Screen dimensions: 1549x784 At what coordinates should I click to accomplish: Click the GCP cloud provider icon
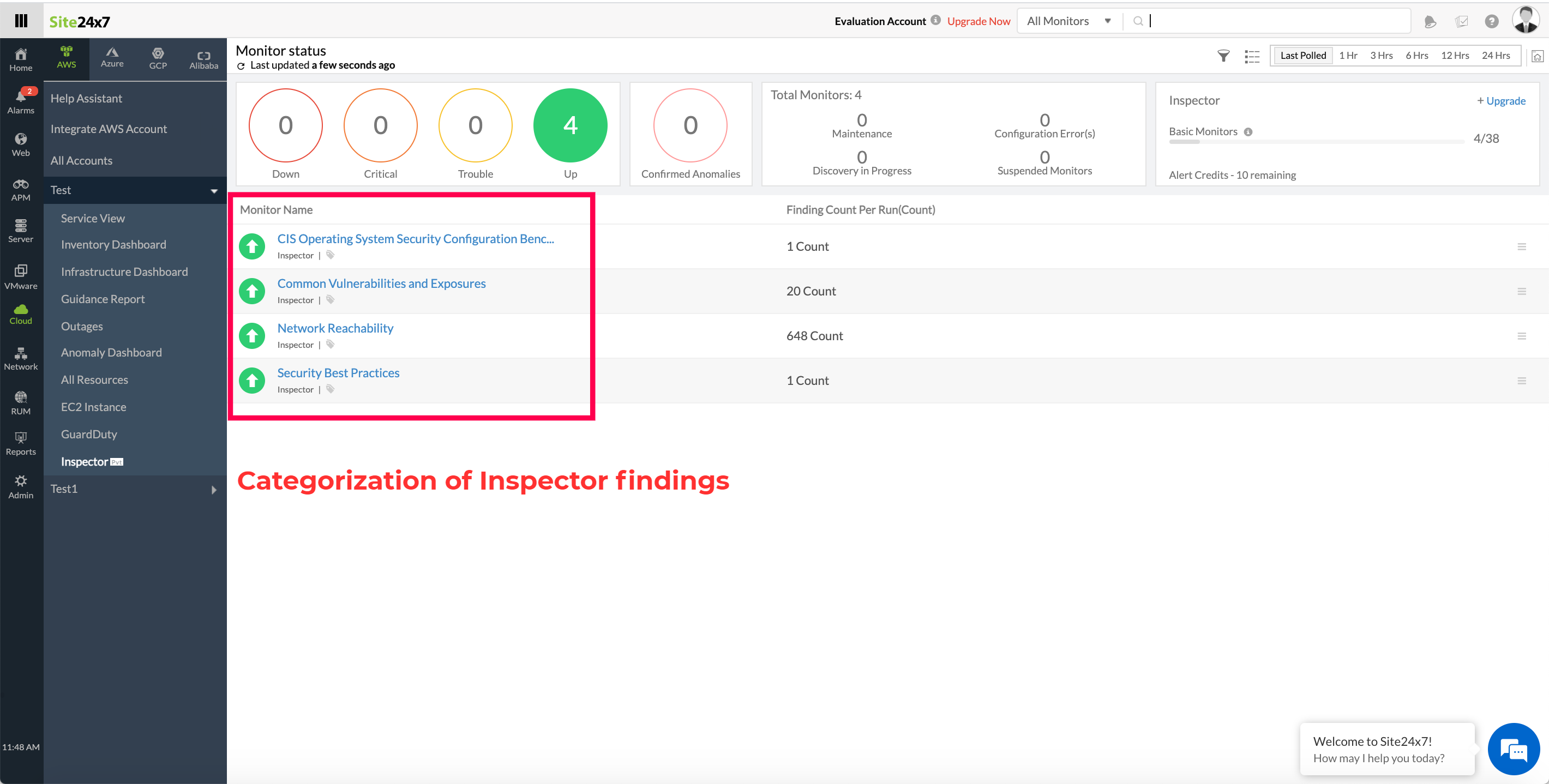(x=156, y=55)
